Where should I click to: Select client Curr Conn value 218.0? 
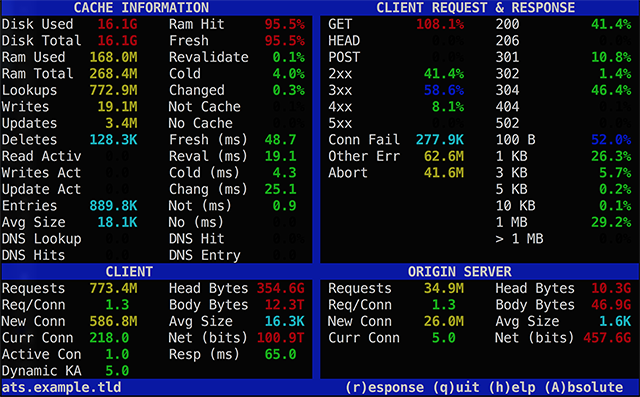(109, 338)
